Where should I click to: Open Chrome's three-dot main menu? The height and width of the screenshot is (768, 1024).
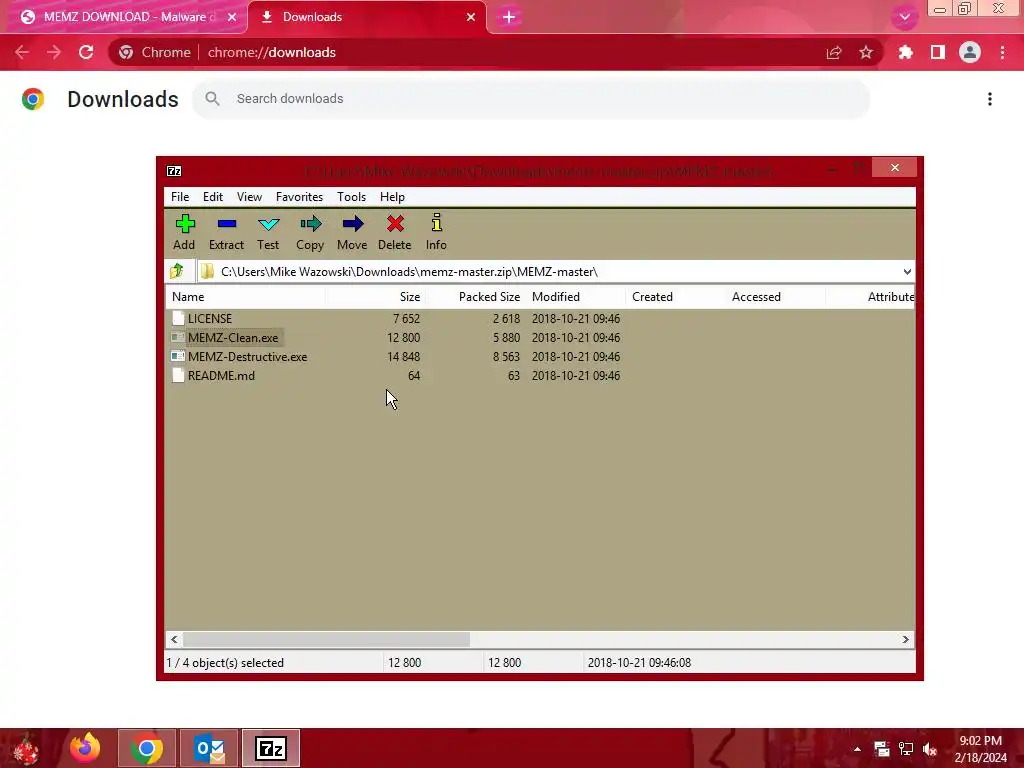coord(1002,52)
